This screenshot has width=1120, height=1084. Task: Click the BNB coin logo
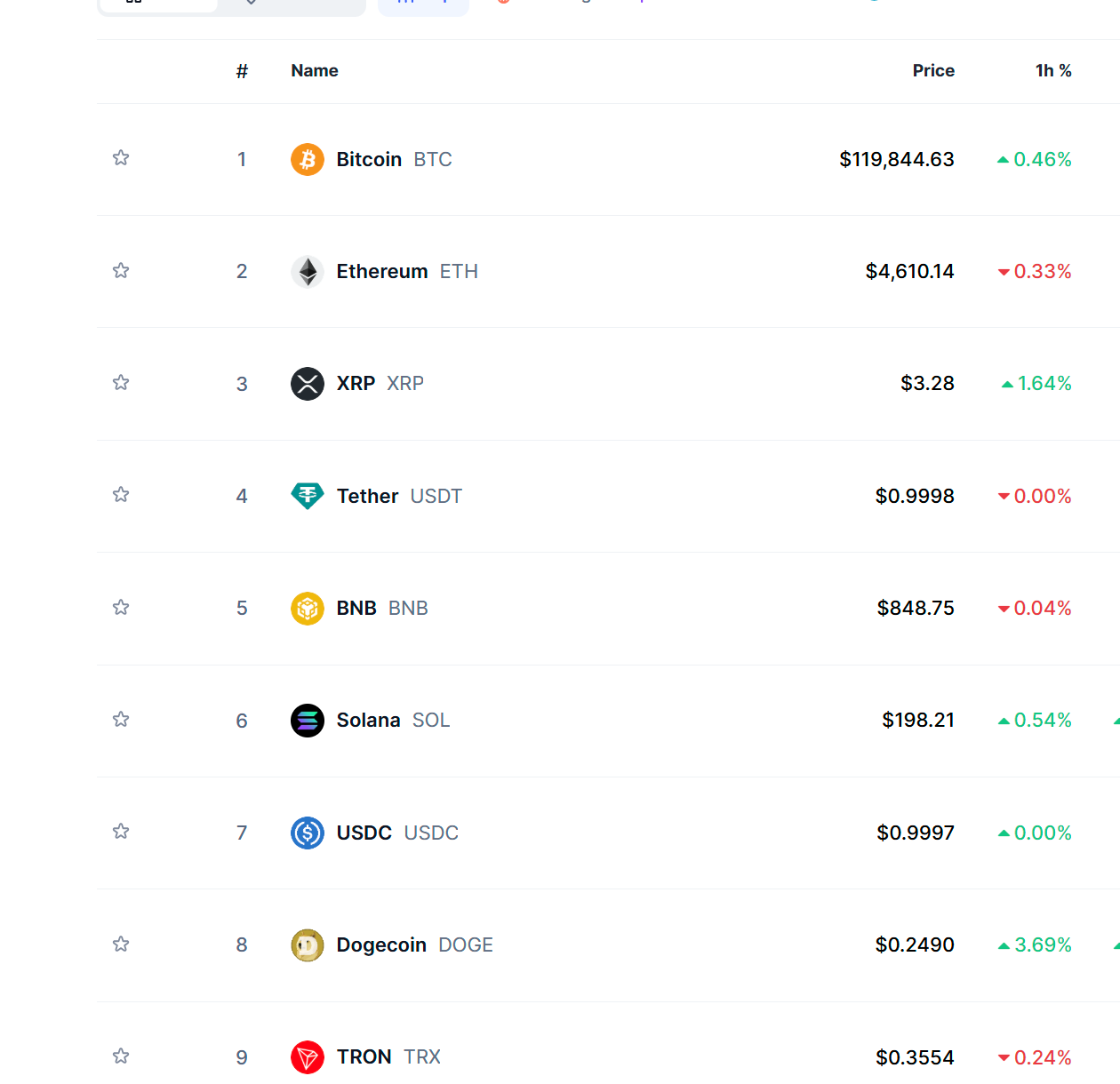(x=308, y=609)
